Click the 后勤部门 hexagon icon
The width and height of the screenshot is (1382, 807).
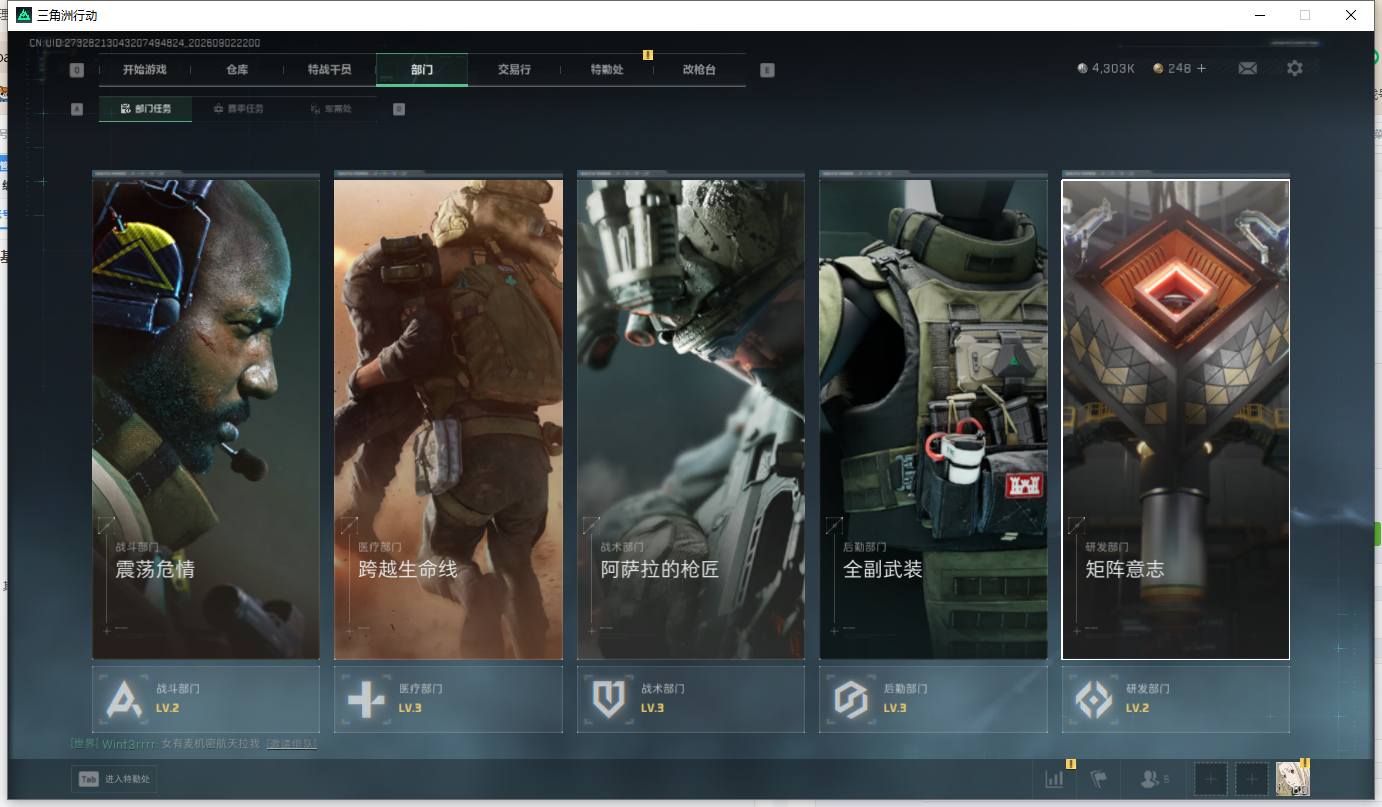pyautogui.click(x=851, y=699)
